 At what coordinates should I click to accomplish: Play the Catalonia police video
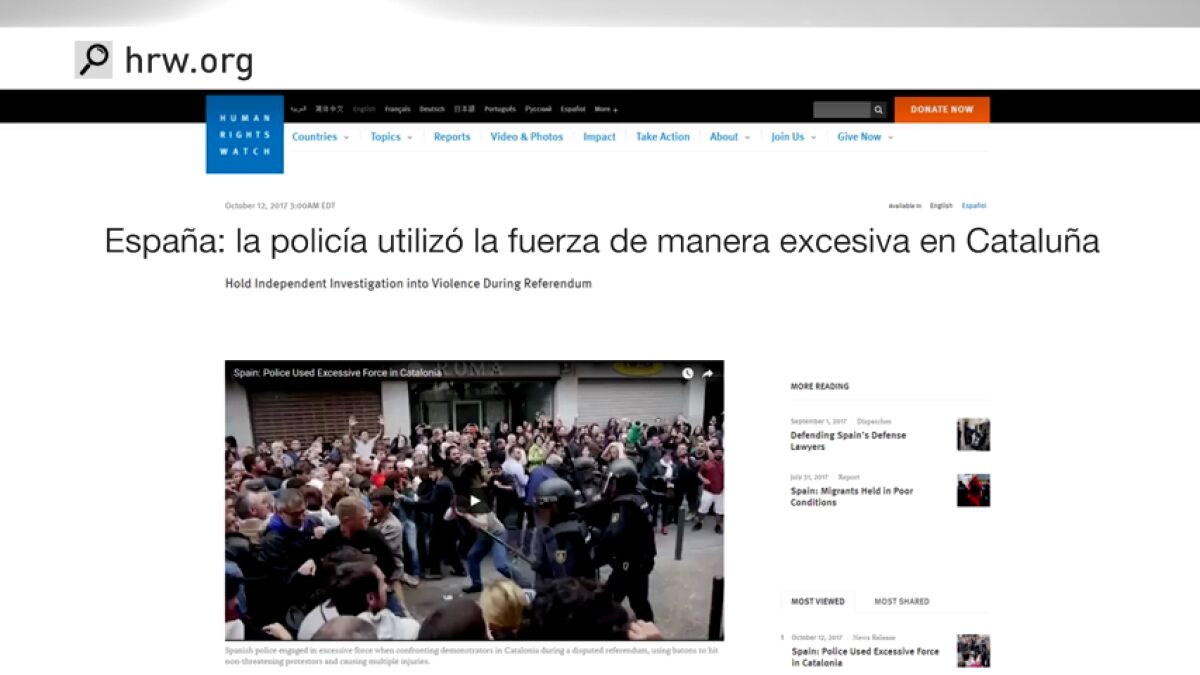point(475,501)
